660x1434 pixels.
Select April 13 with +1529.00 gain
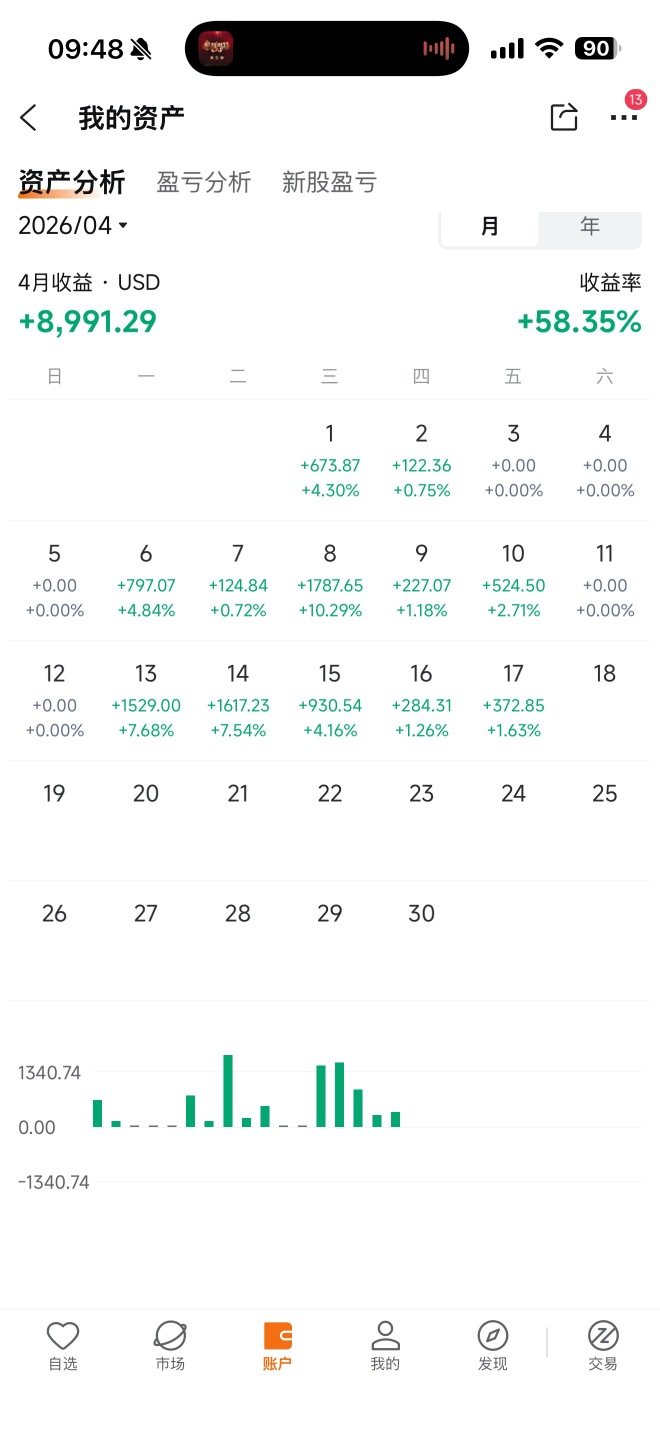(x=146, y=701)
